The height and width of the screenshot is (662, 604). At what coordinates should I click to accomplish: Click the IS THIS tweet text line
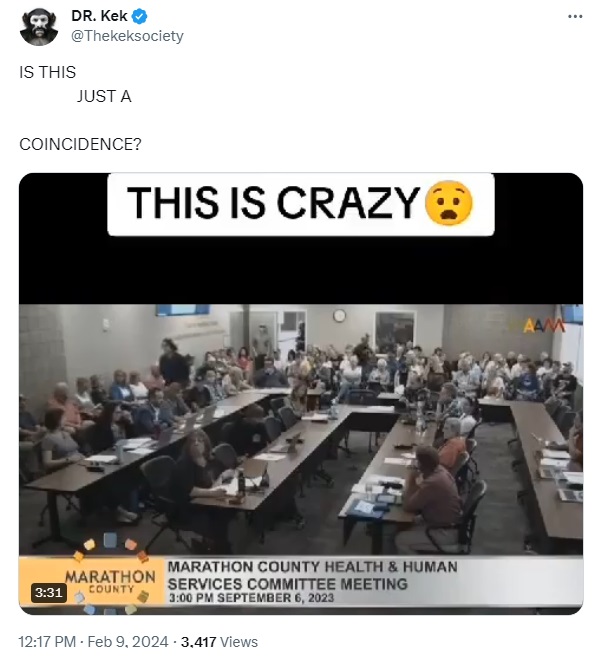coord(47,72)
